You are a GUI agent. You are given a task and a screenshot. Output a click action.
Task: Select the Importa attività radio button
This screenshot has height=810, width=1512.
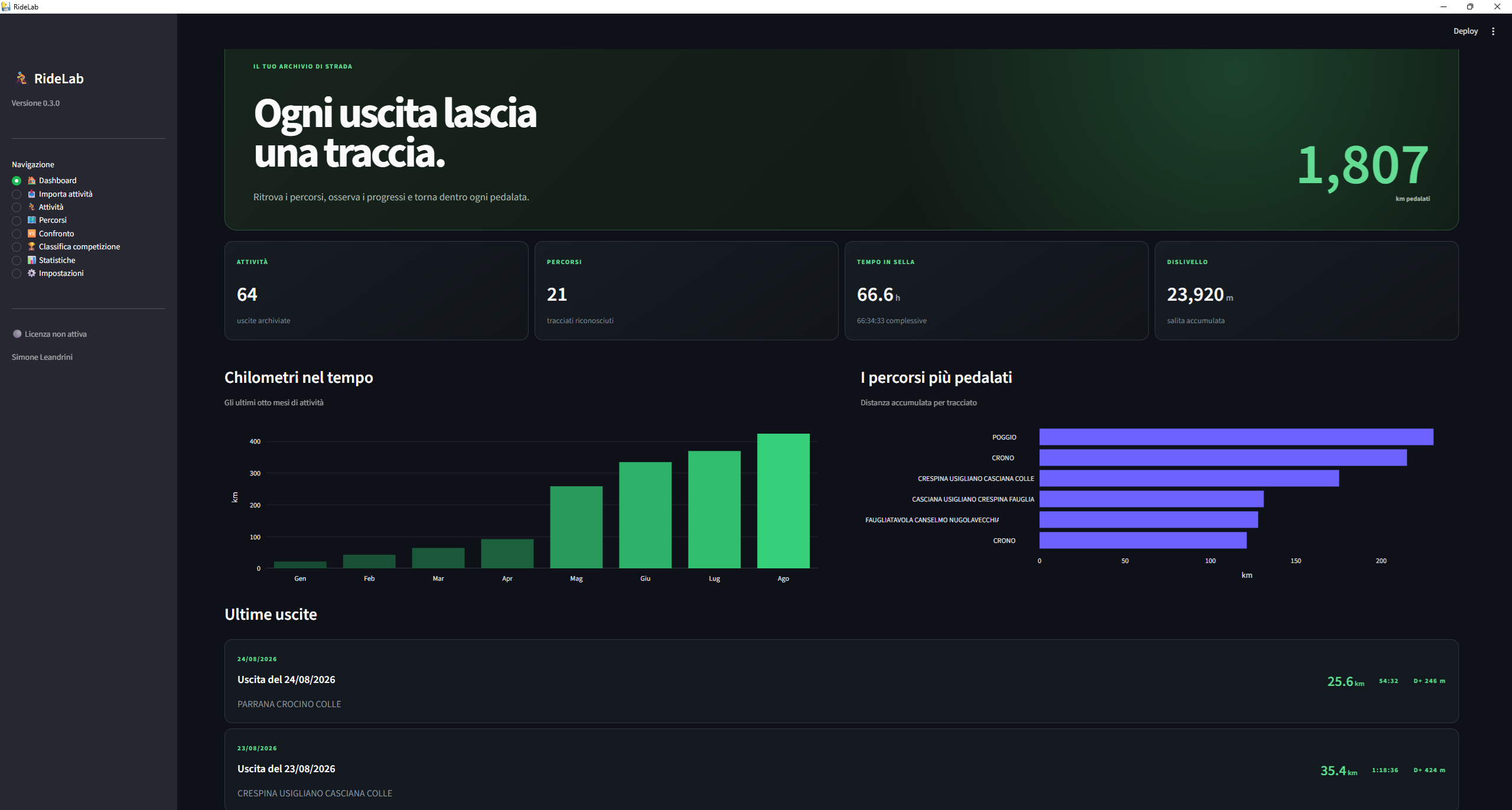pos(17,194)
